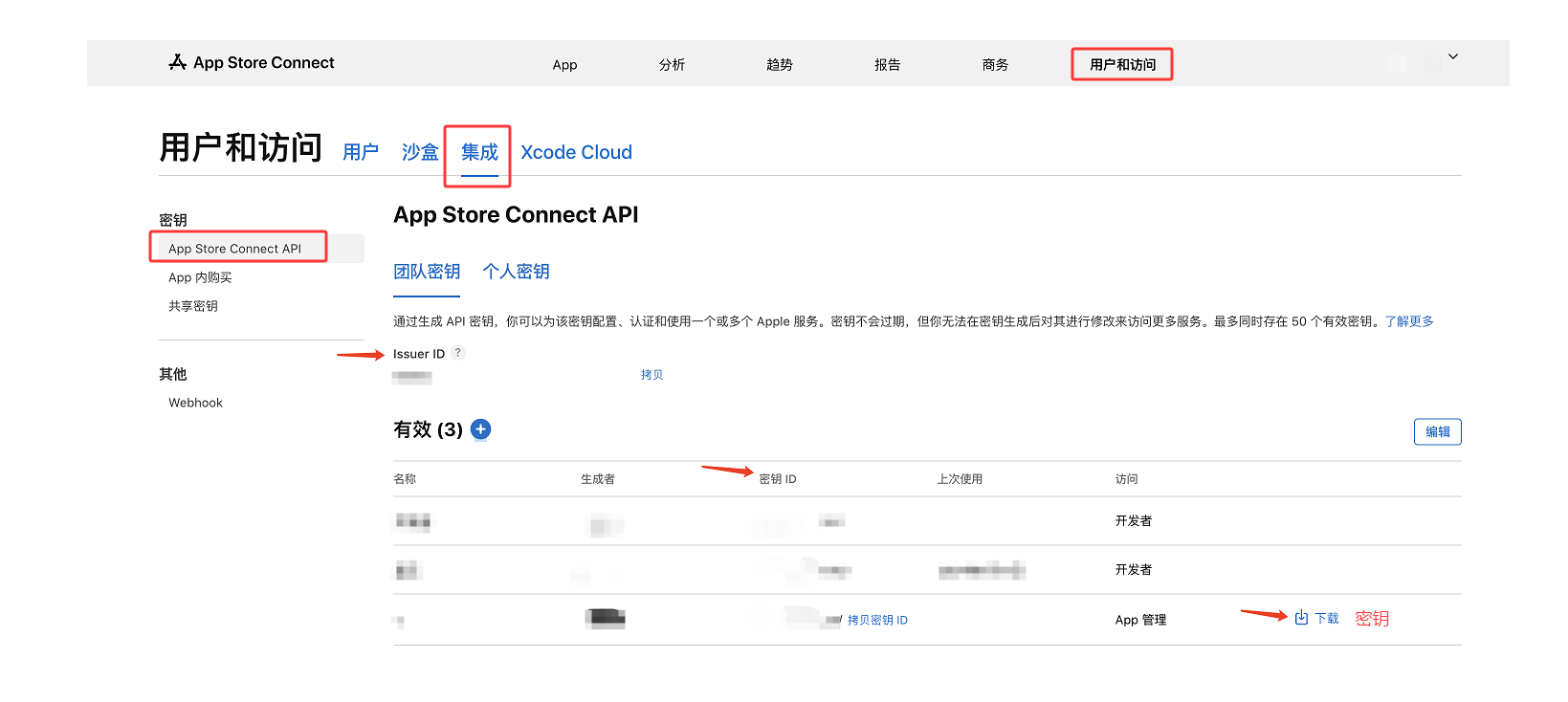Click the 拷贝密钥 ID link
The height and width of the screenshot is (702, 1568).
877,620
